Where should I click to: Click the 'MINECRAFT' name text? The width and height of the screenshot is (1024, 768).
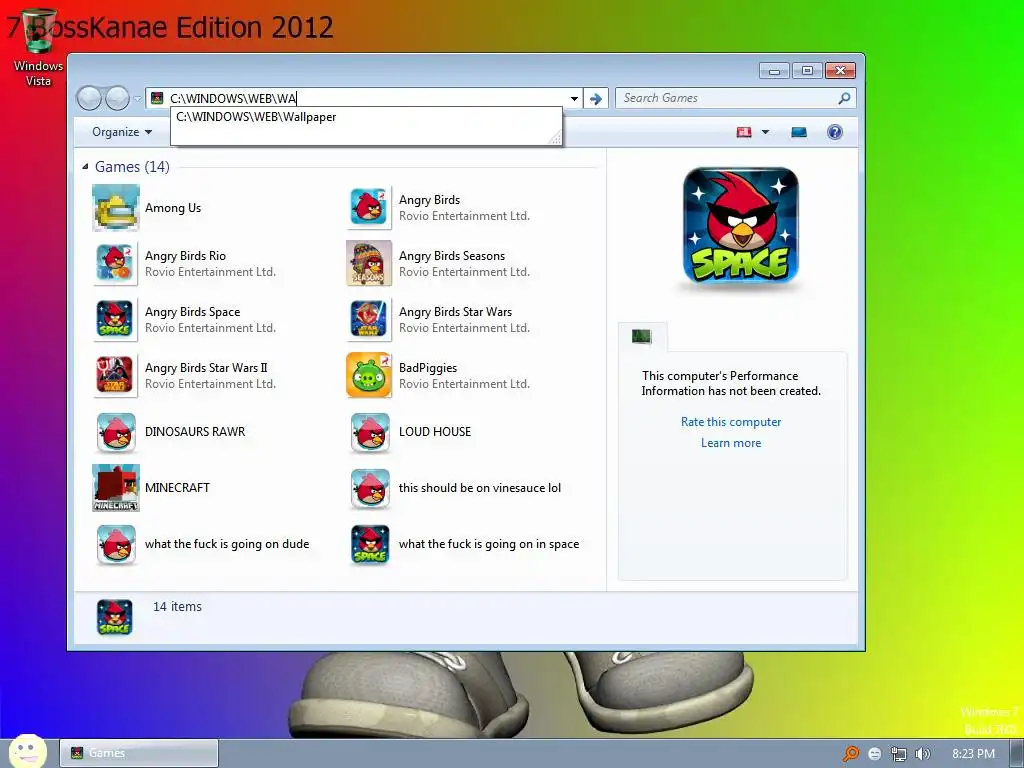point(177,488)
